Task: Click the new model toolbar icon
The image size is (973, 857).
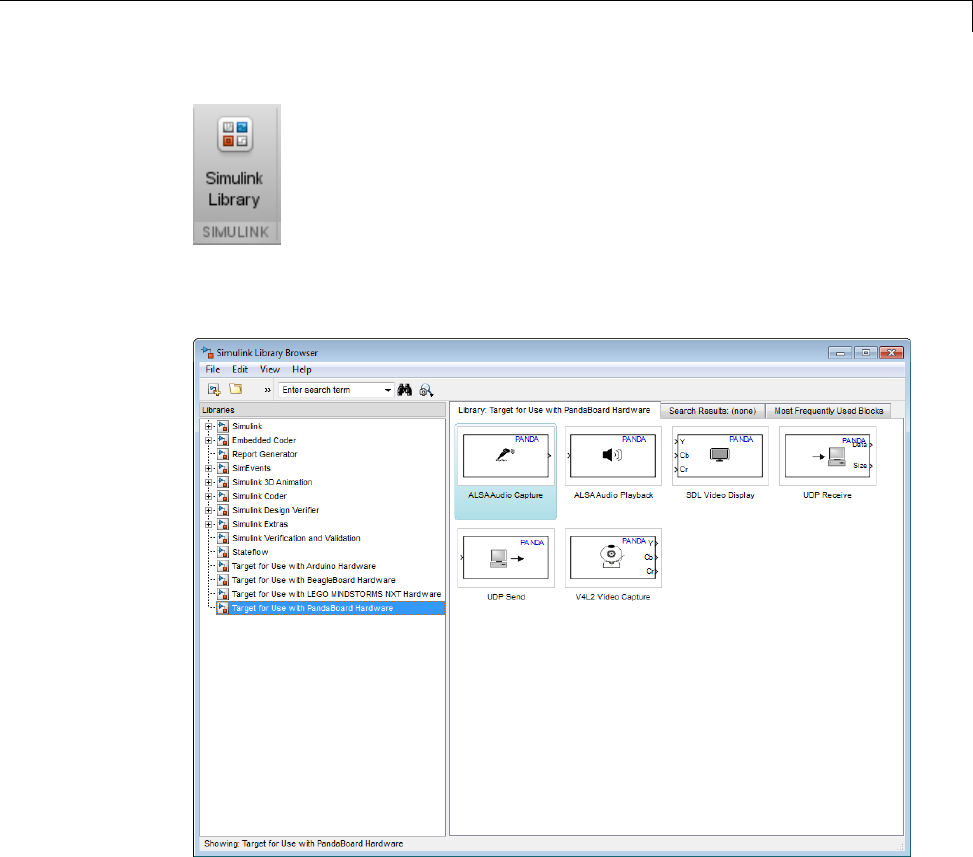Action: click(214, 390)
